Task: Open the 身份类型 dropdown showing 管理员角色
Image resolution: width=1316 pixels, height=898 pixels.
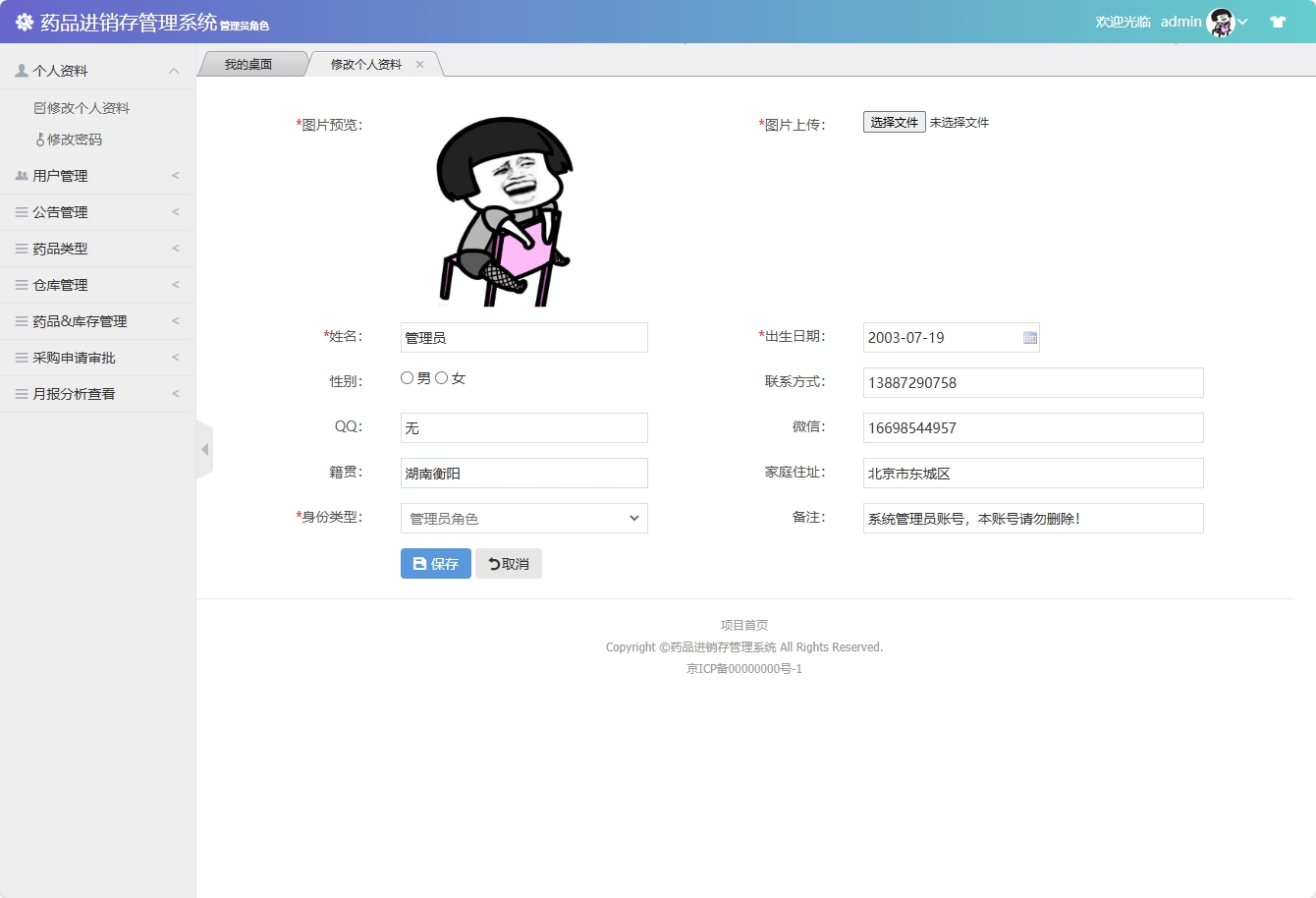Action: (523, 518)
